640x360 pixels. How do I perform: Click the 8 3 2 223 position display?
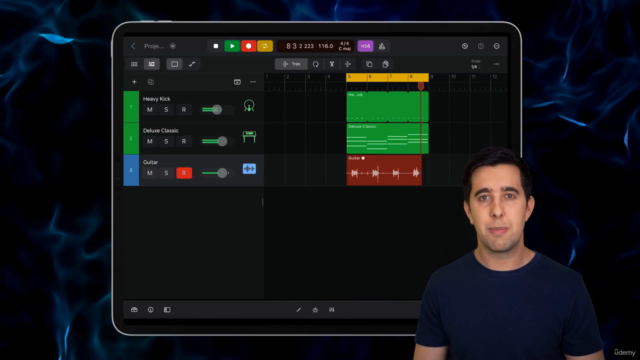coord(300,46)
